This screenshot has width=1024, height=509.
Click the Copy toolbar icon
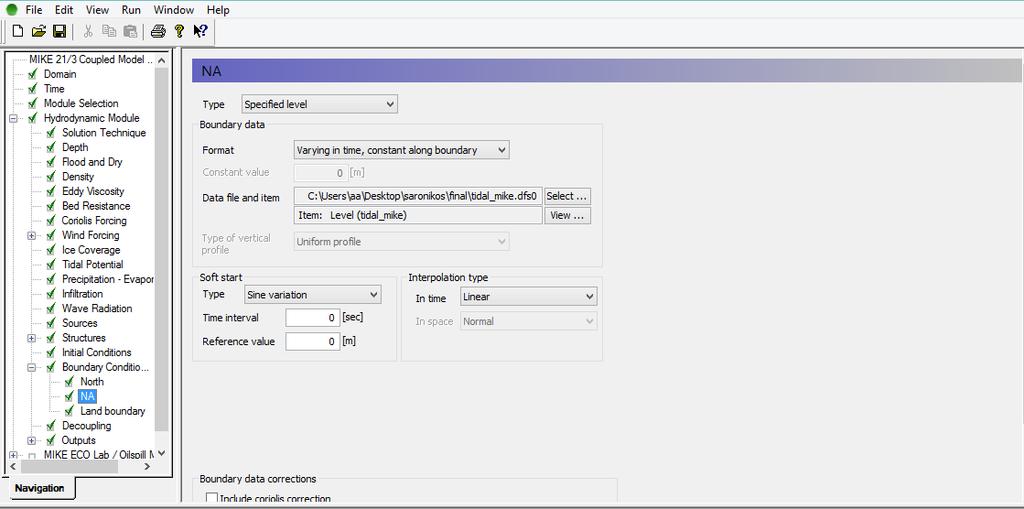click(x=109, y=31)
